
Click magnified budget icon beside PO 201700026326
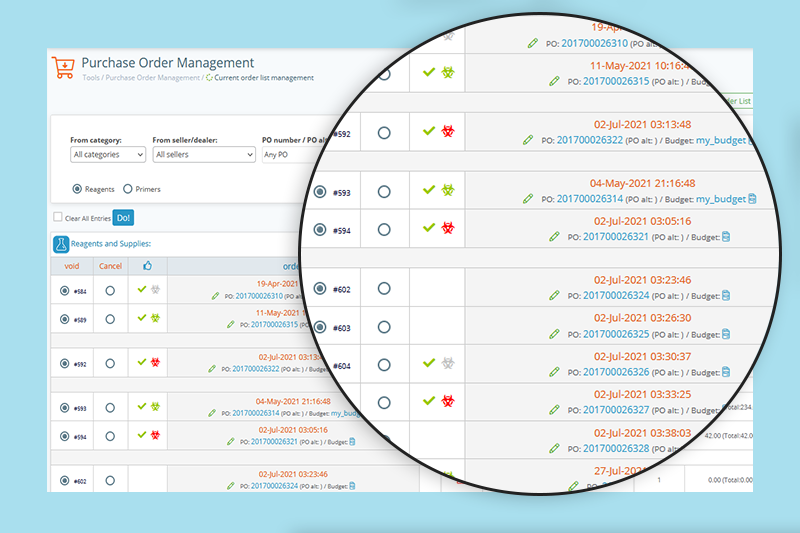pos(726,372)
